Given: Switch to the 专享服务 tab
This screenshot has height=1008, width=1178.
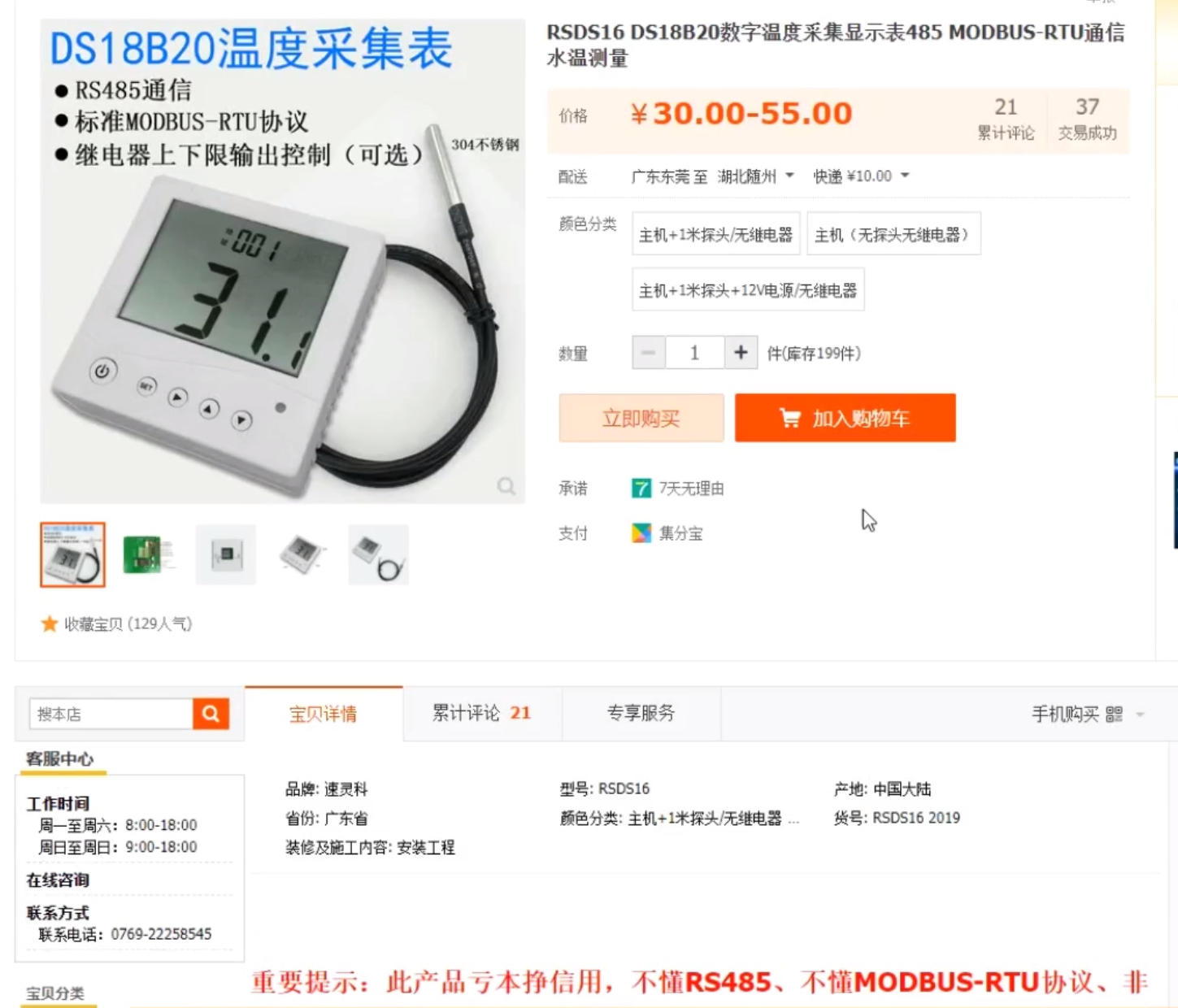Looking at the screenshot, I should (641, 713).
